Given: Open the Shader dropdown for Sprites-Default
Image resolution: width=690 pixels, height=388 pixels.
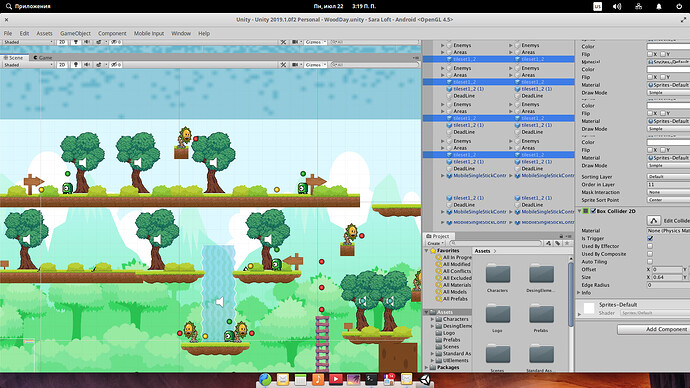Looking at the screenshot, I should [655, 313].
